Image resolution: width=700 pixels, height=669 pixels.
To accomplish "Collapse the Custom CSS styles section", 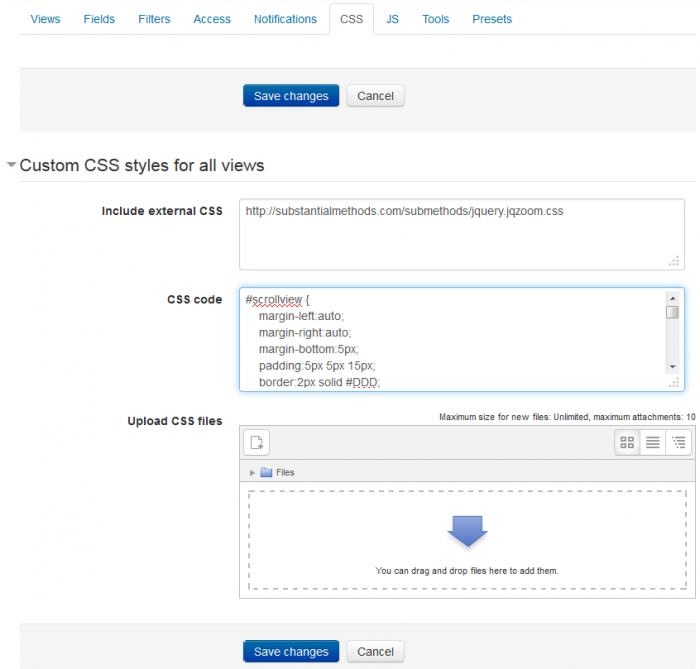I will click(x=11, y=165).
